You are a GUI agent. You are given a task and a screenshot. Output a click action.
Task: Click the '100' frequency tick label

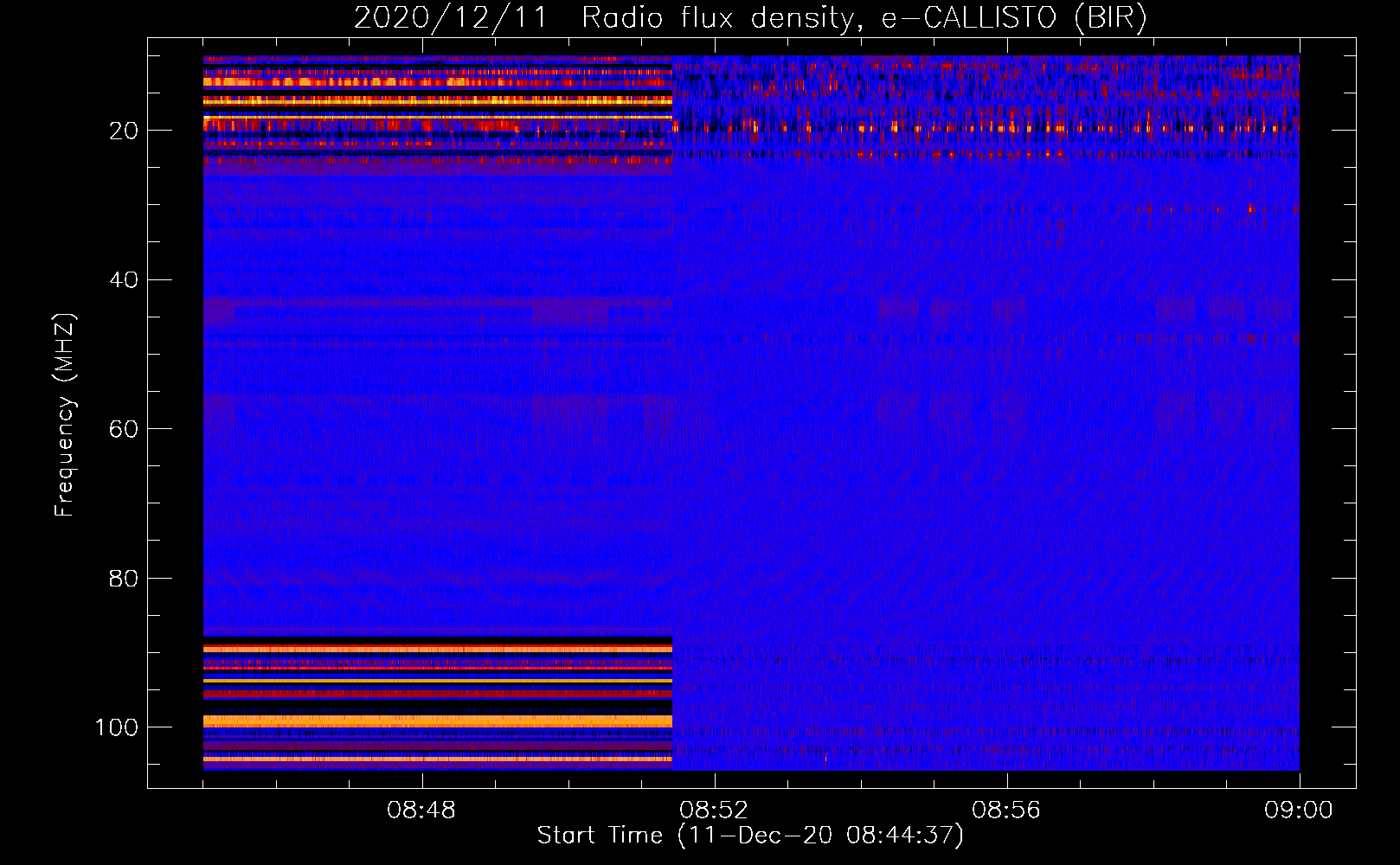117,727
